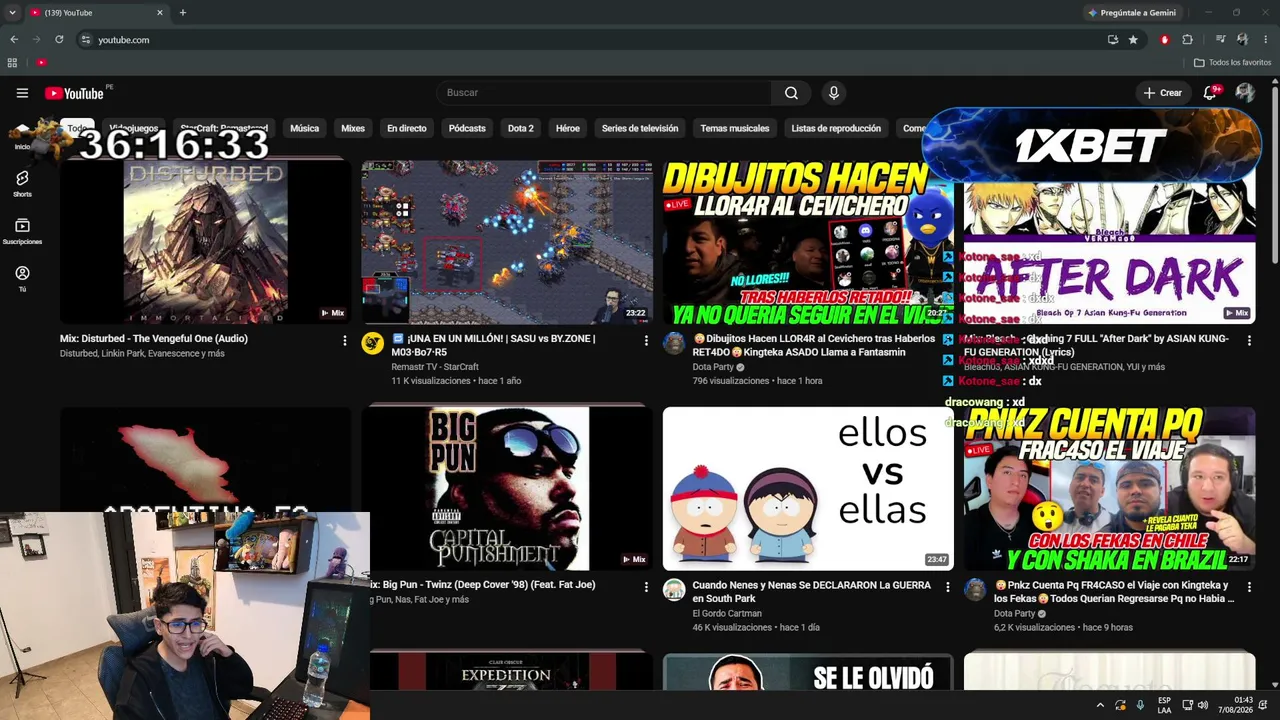Open the YouTube notifications bell
The image size is (1280, 720).
[x=1210, y=93]
